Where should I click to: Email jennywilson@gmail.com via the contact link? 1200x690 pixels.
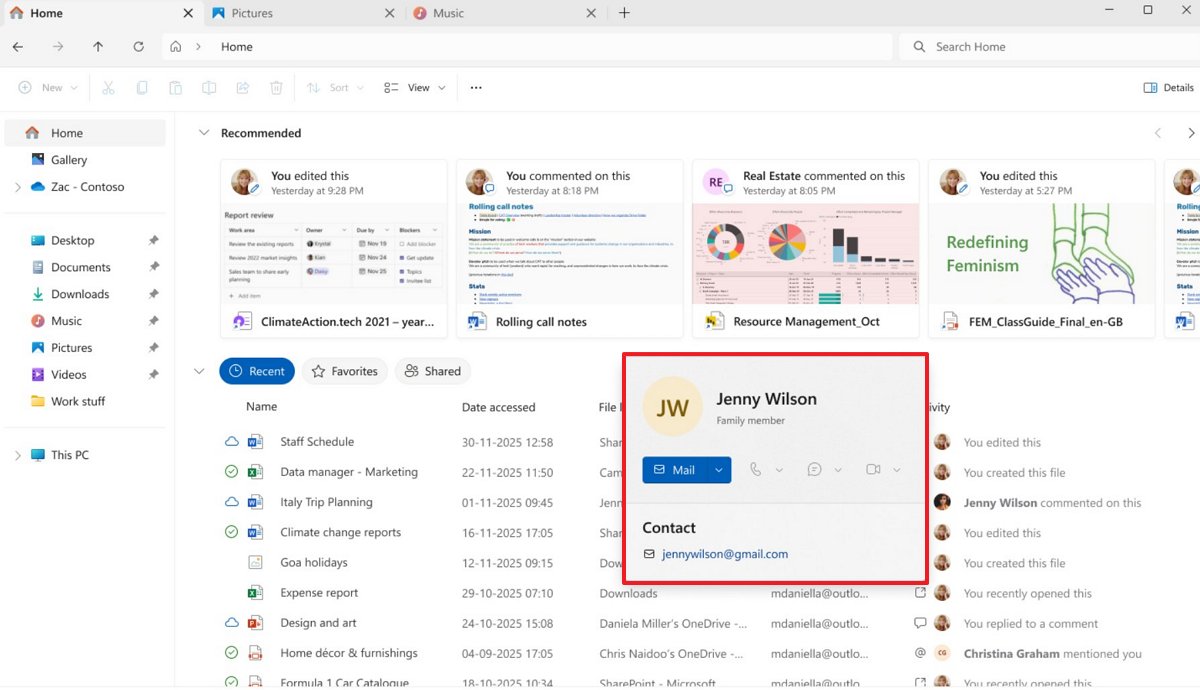pos(725,553)
